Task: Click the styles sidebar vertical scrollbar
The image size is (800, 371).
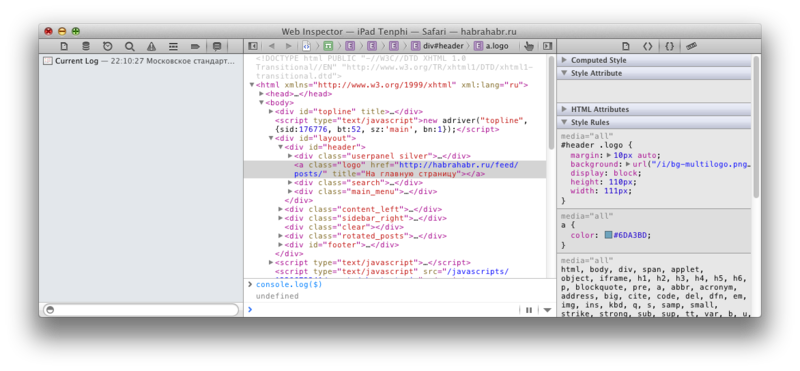Action: click(756, 128)
